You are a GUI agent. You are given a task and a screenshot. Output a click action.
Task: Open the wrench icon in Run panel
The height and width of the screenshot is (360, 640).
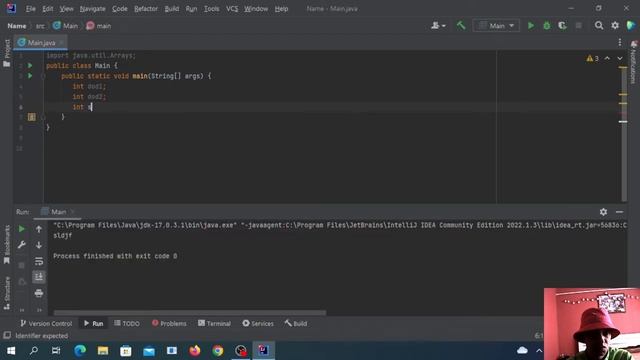(22, 245)
